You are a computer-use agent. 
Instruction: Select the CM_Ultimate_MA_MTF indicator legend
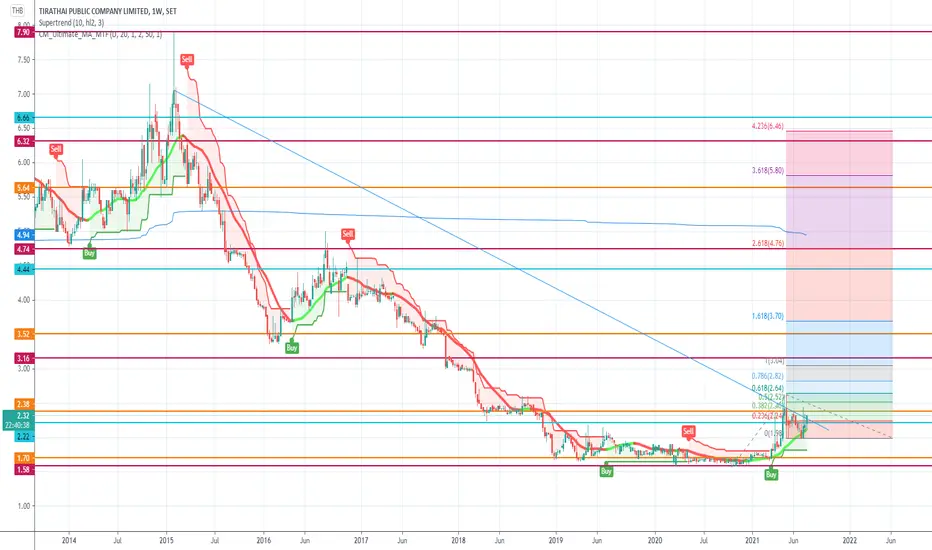[x=100, y=35]
